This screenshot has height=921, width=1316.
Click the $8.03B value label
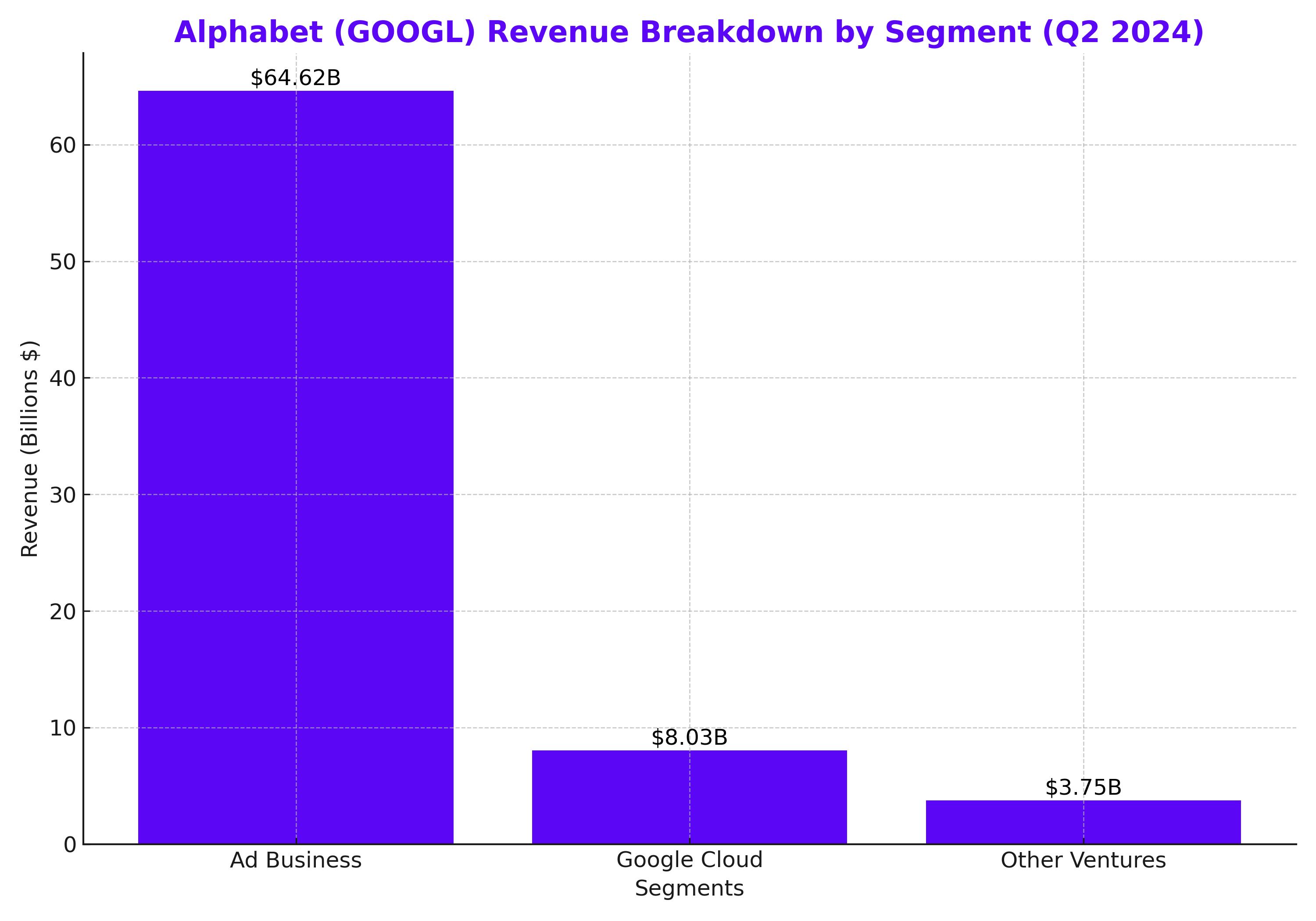click(x=689, y=738)
